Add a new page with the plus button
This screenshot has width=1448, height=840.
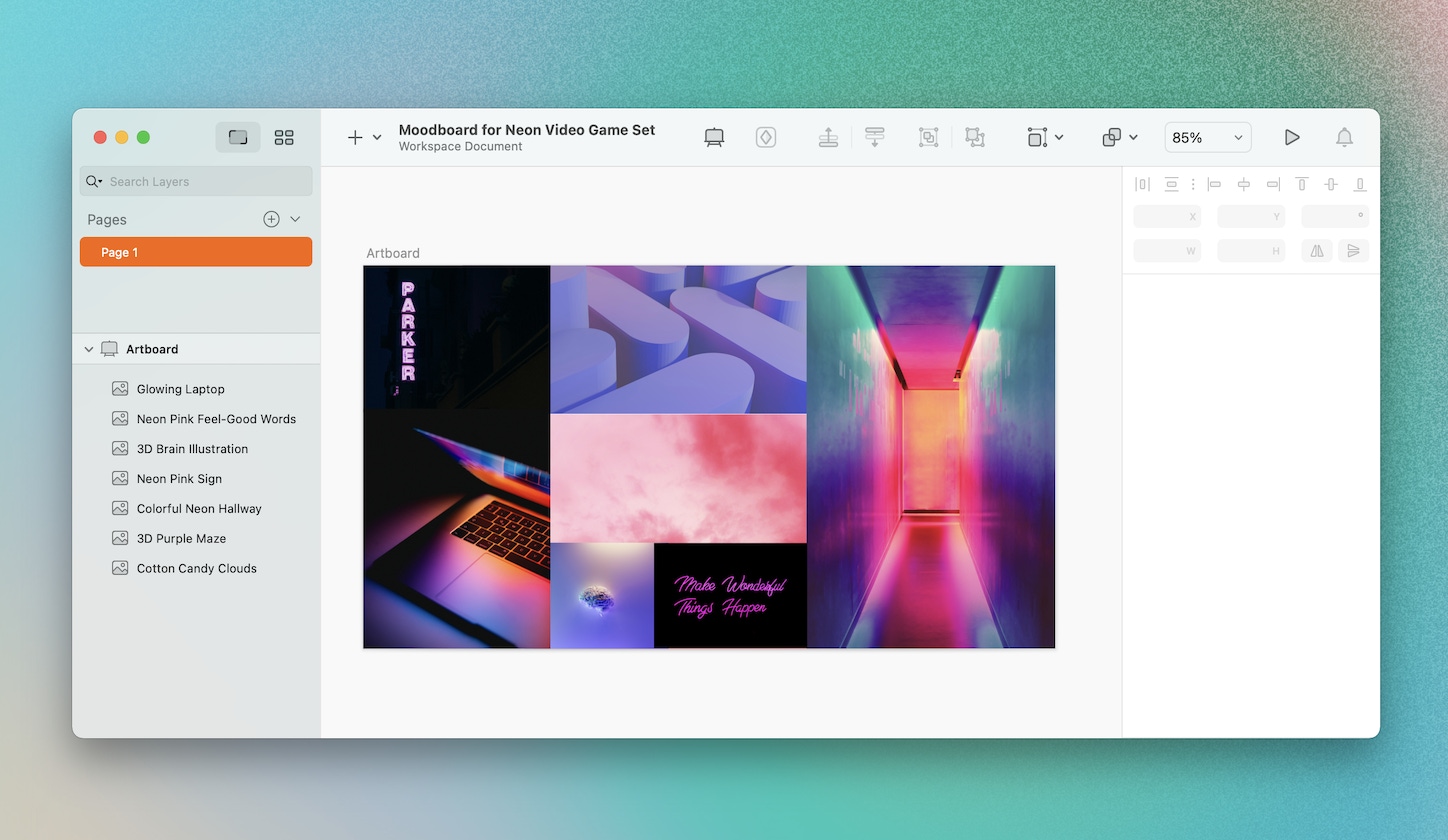point(270,218)
